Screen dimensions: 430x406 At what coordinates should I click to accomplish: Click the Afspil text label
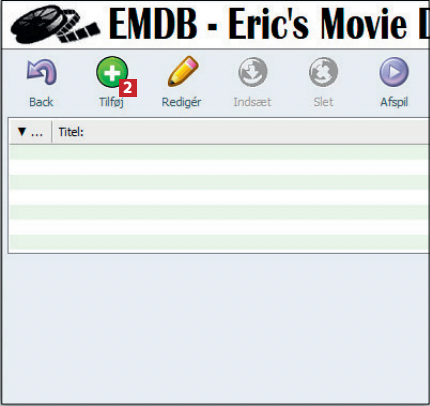coord(394,102)
